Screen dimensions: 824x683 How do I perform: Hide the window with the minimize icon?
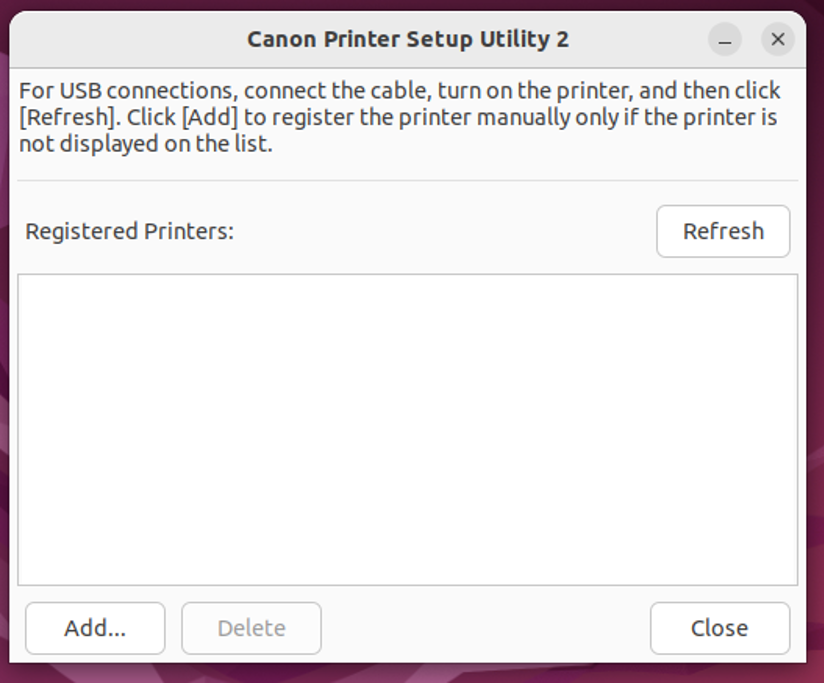(x=725, y=40)
